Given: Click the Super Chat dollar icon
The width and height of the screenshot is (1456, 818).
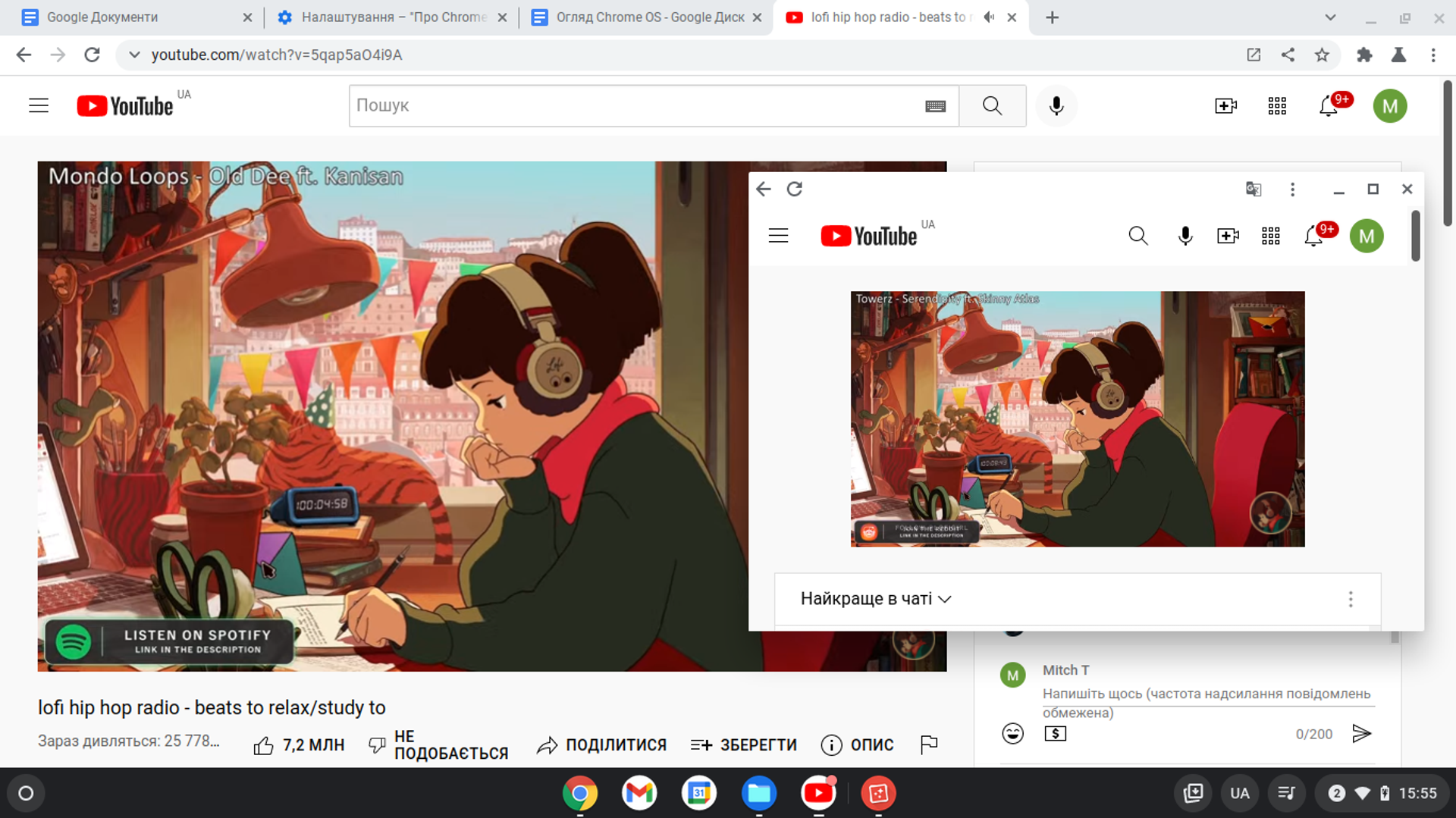Looking at the screenshot, I should coord(1055,733).
